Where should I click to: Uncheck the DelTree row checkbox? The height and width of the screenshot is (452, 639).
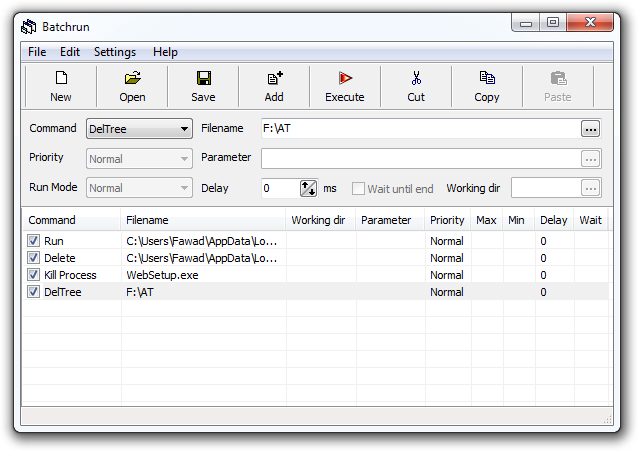33,292
